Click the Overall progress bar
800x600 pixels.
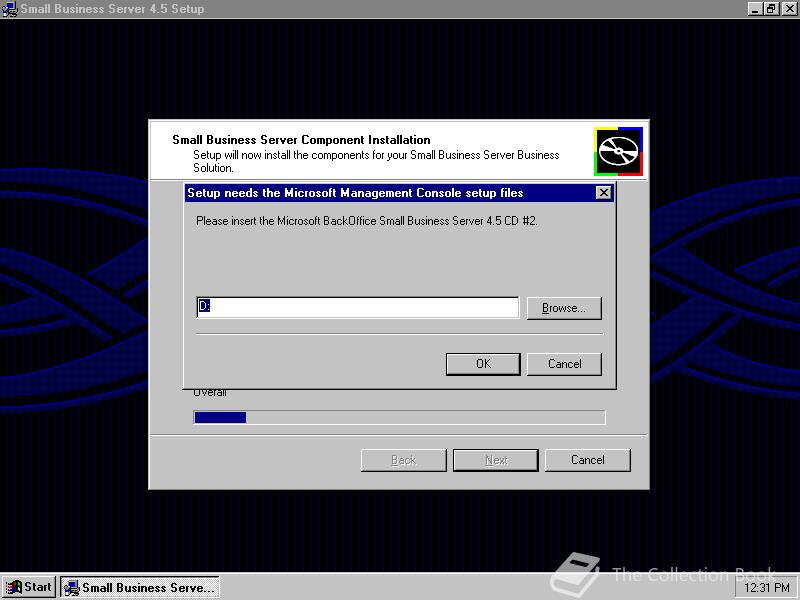(399, 417)
